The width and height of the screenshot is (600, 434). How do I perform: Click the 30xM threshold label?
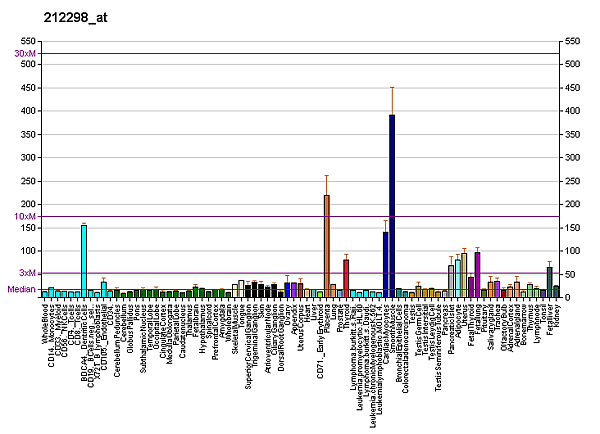click(x=24, y=53)
